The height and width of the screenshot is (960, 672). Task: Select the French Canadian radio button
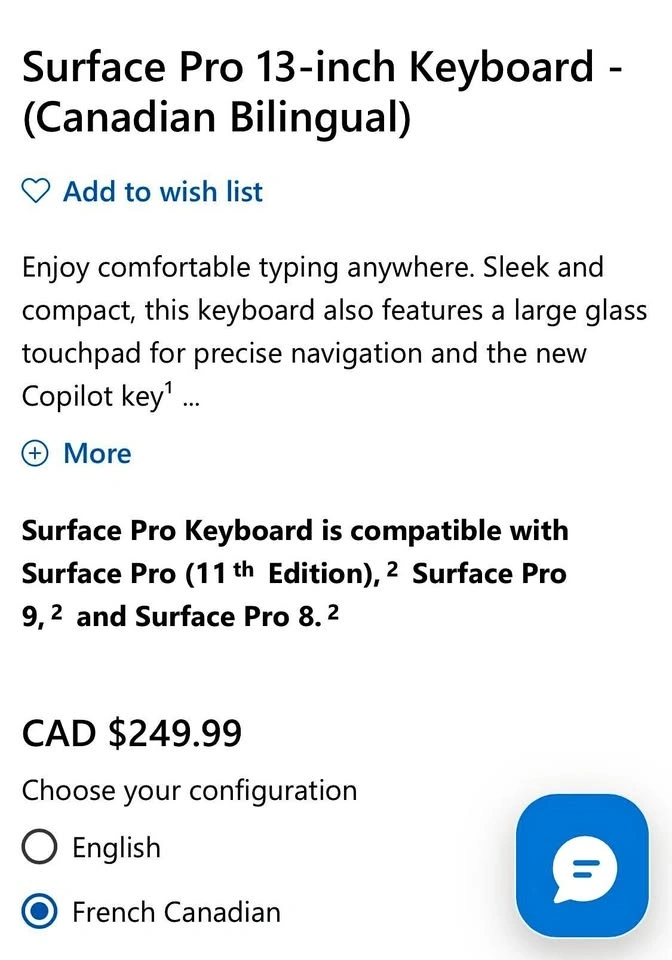click(x=40, y=912)
